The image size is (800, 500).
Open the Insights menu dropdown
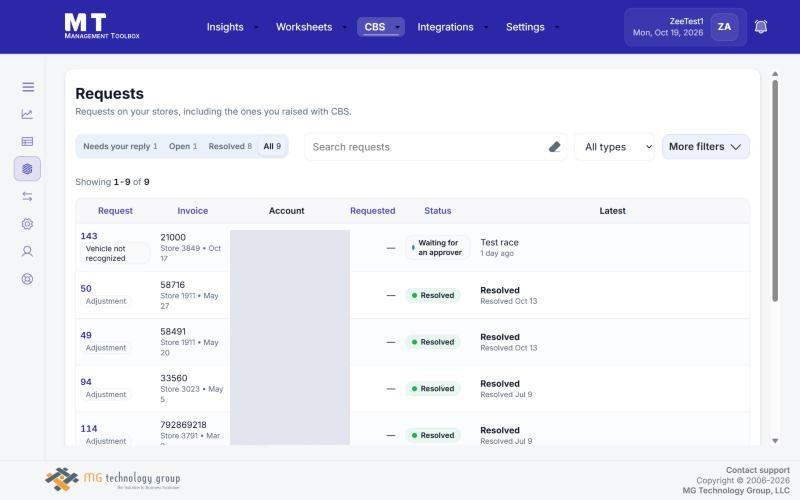pyautogui.click(x=232, y=27)
